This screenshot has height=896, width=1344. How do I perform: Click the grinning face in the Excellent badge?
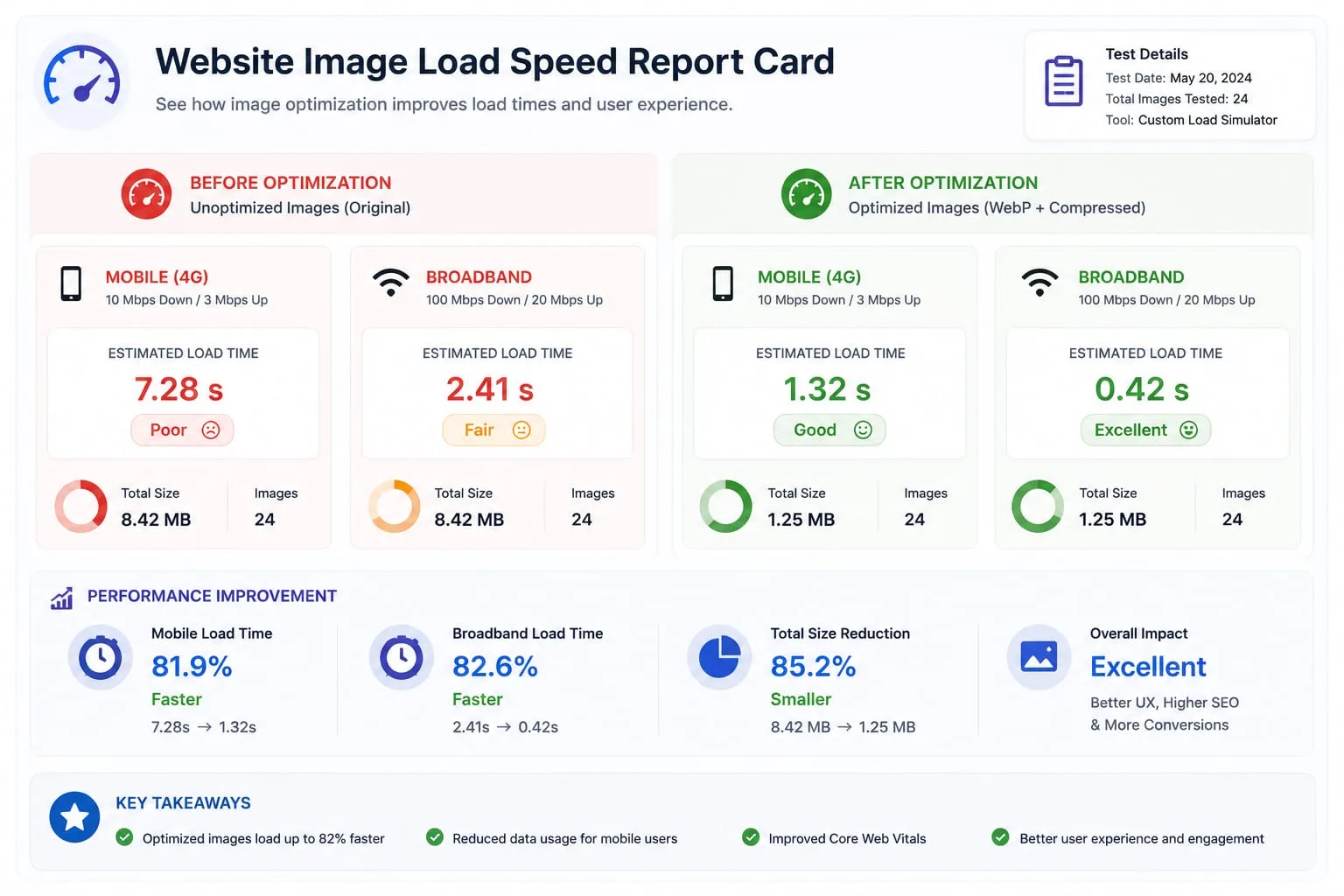click(1188, 430)
